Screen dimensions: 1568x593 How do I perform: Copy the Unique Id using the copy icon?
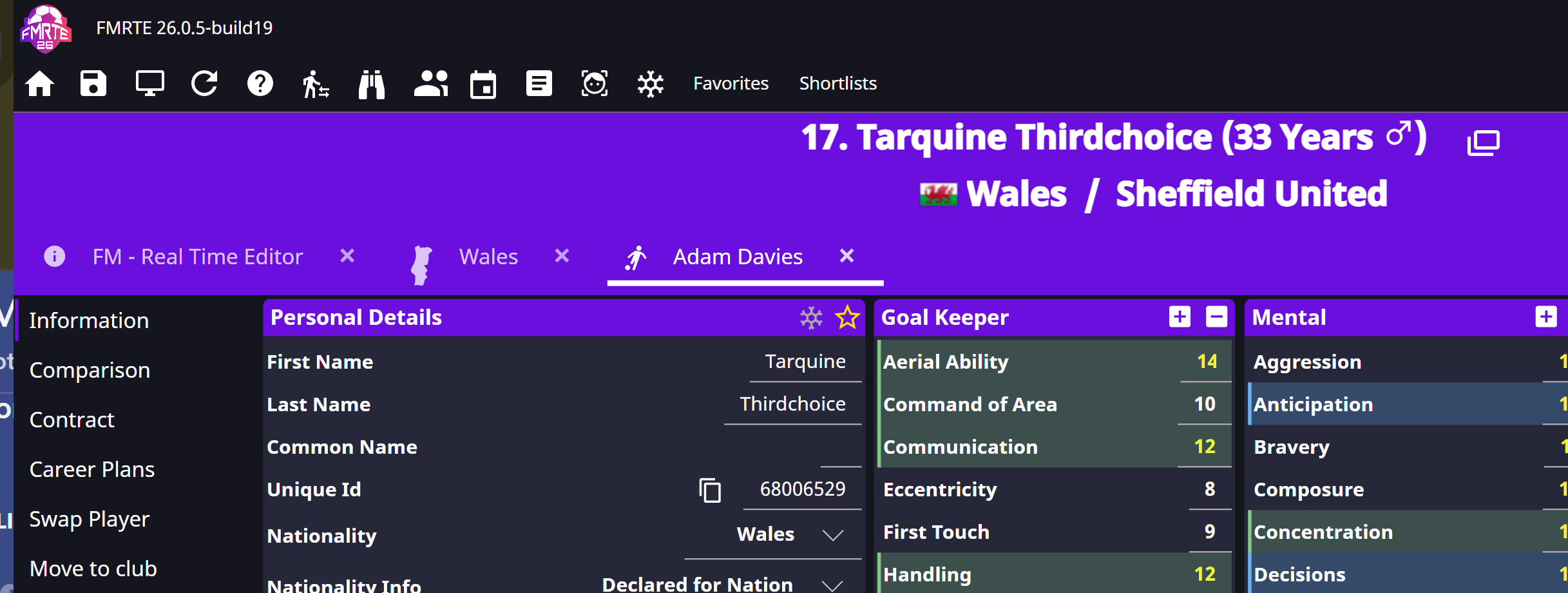(x=710, y=490)
